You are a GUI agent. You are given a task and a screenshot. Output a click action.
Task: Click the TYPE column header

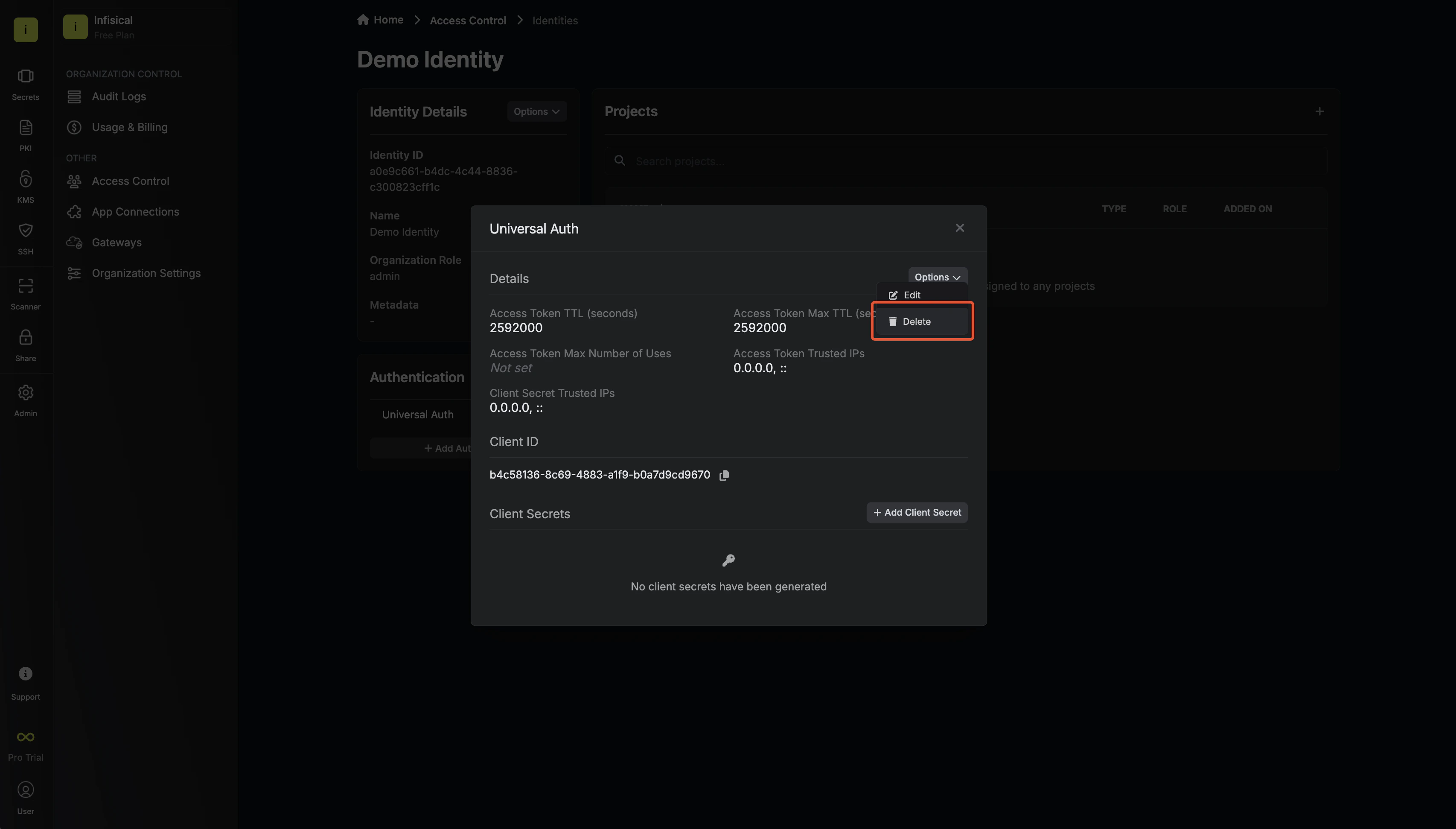pos(1113,209)
